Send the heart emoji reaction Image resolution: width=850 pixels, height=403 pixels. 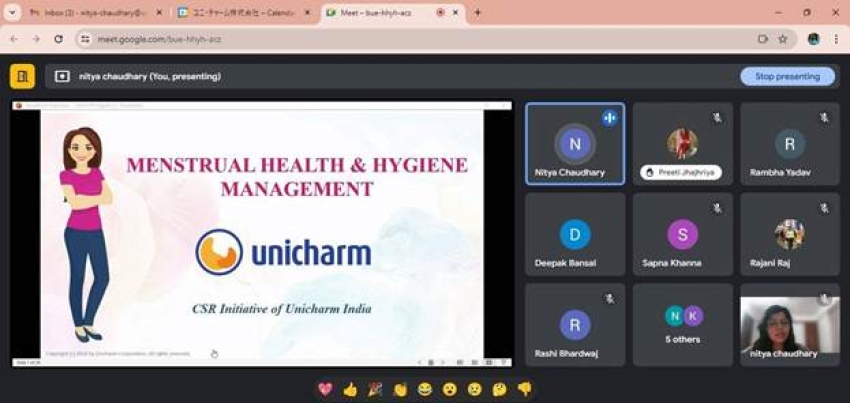[325, 389]
